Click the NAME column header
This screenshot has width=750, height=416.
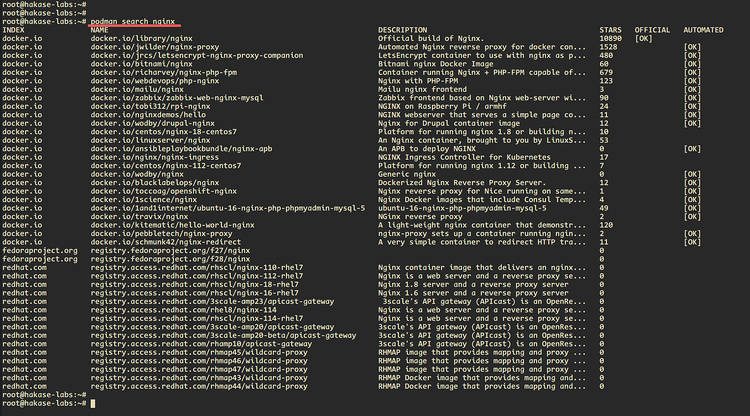pos(99,30)
